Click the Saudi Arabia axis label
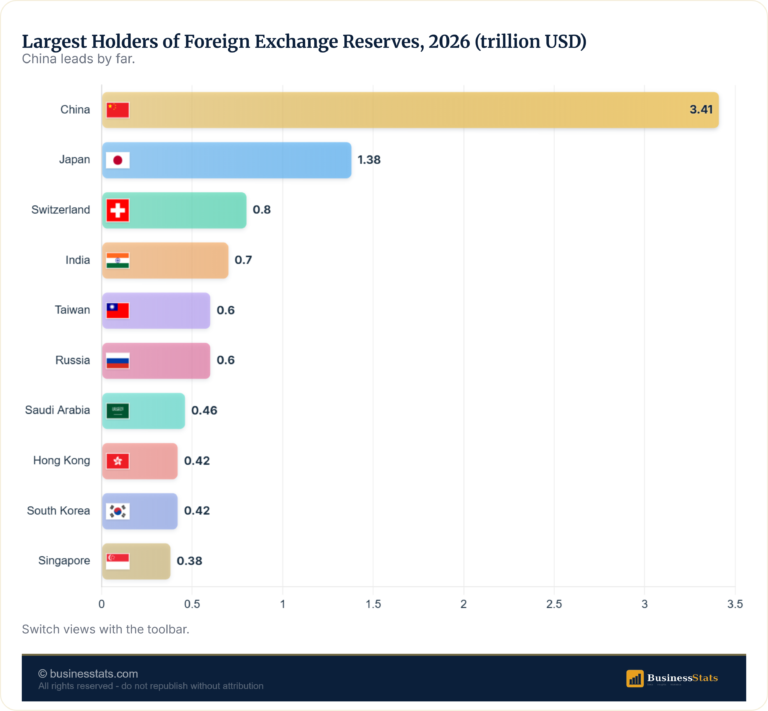 (57, 410)
